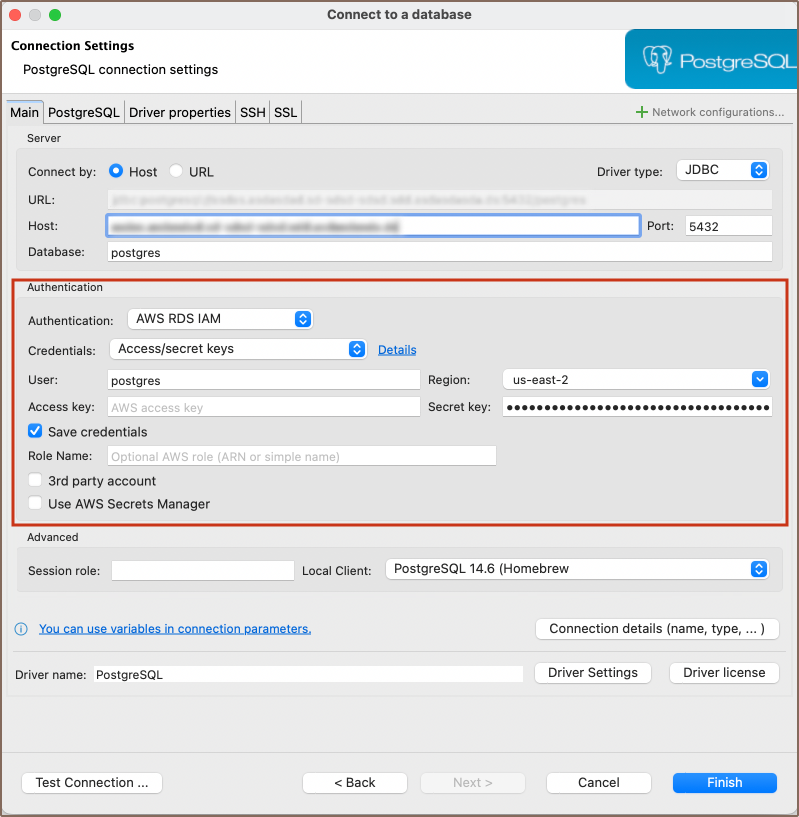Viewport: 799px width, 817px height.
Task: Switch to the SSH tab
Action: tap(252, 112)
